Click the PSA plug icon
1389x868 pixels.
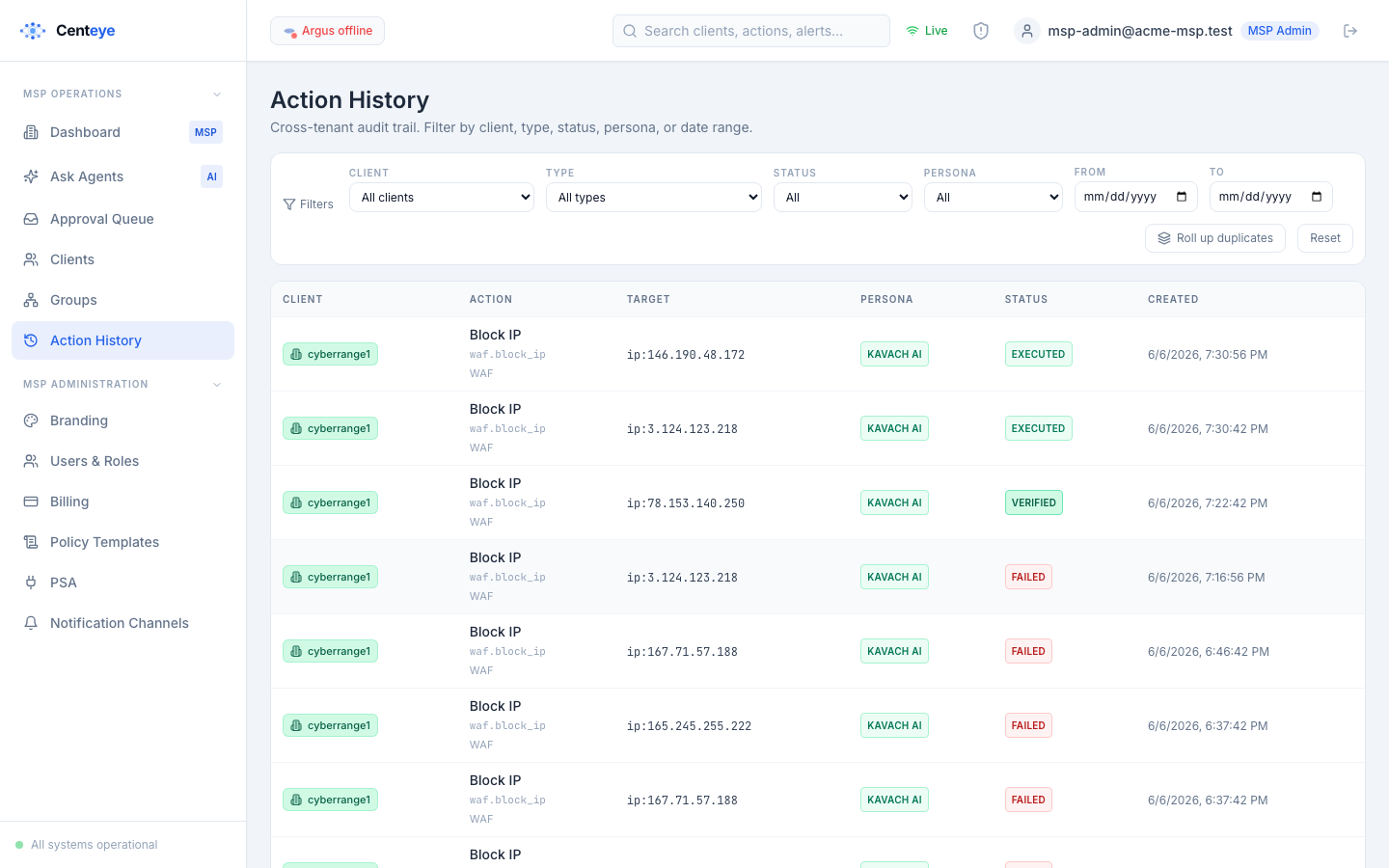(x=31, y=583)
